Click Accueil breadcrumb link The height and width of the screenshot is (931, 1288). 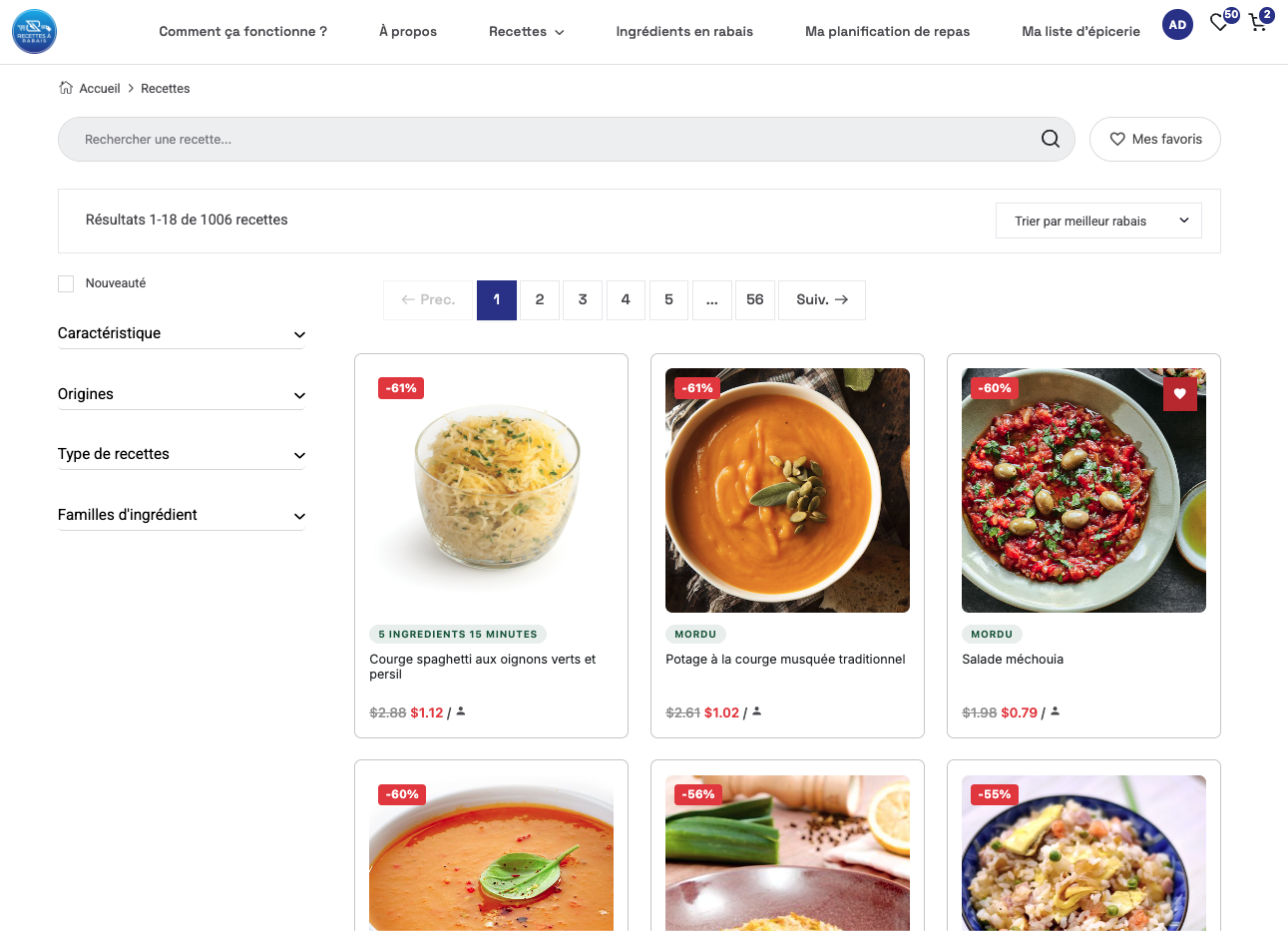coord(100,88)
